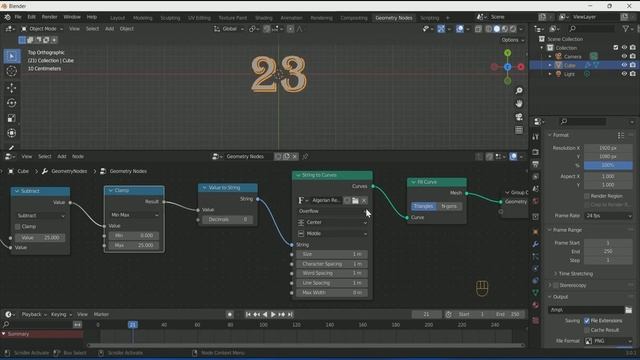Select the Move tool in viewport toolbar
This screenshot has width=640, height=360.
coord(11,88)
